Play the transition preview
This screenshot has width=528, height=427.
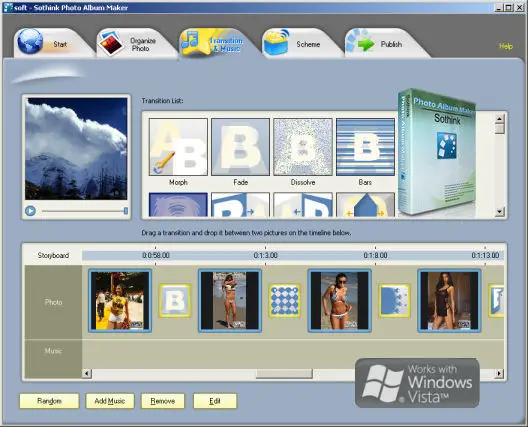[30, 211]
